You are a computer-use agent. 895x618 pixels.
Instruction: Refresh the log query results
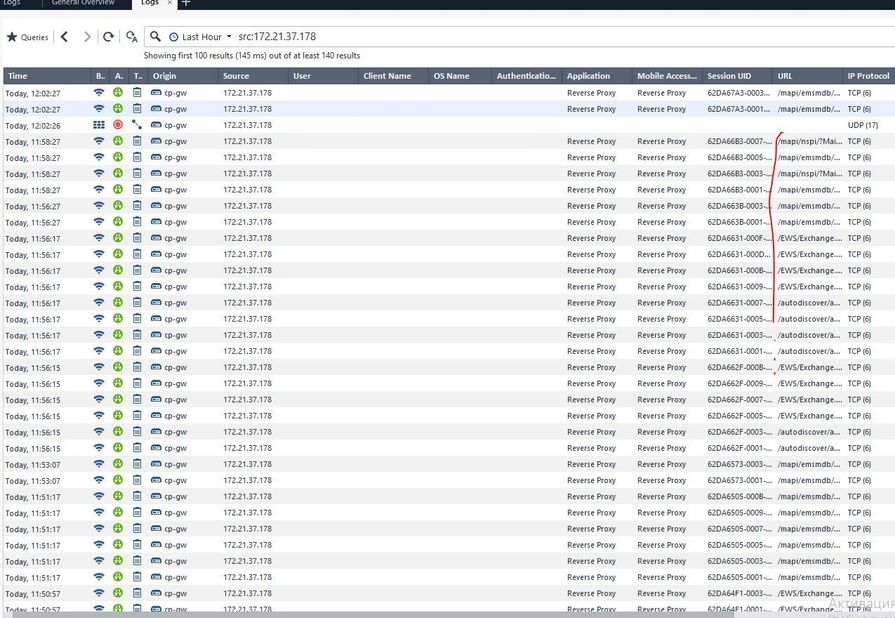click(108, 37)
